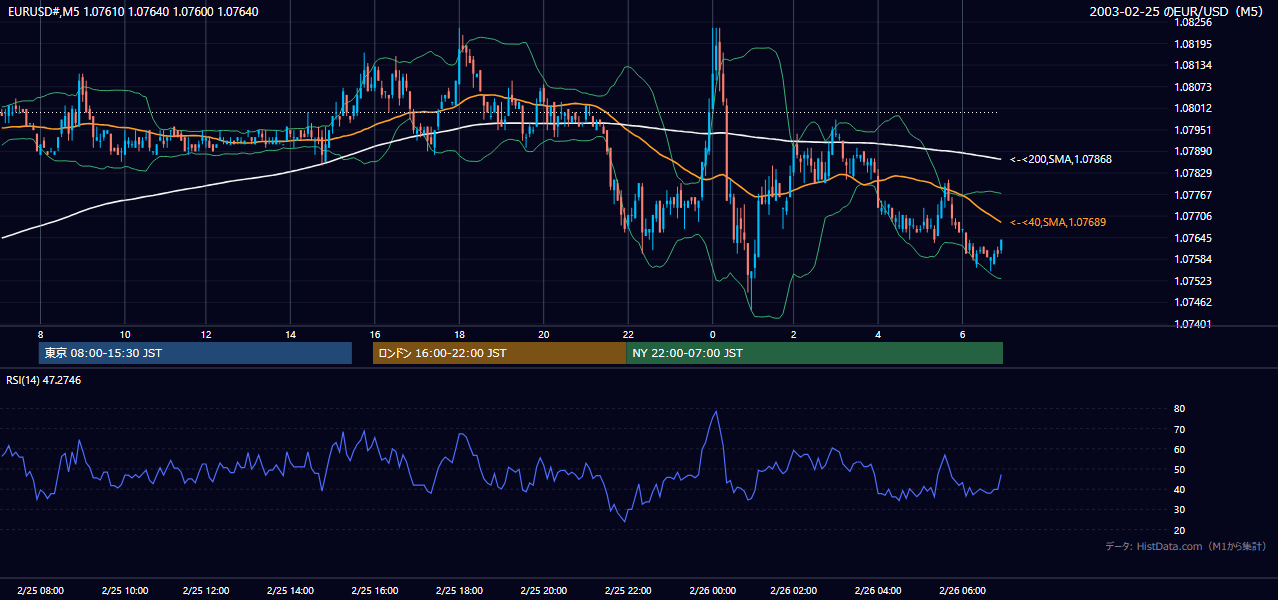
Task: Click hour tick 18 under the price chart
Action: coord(459,334)
